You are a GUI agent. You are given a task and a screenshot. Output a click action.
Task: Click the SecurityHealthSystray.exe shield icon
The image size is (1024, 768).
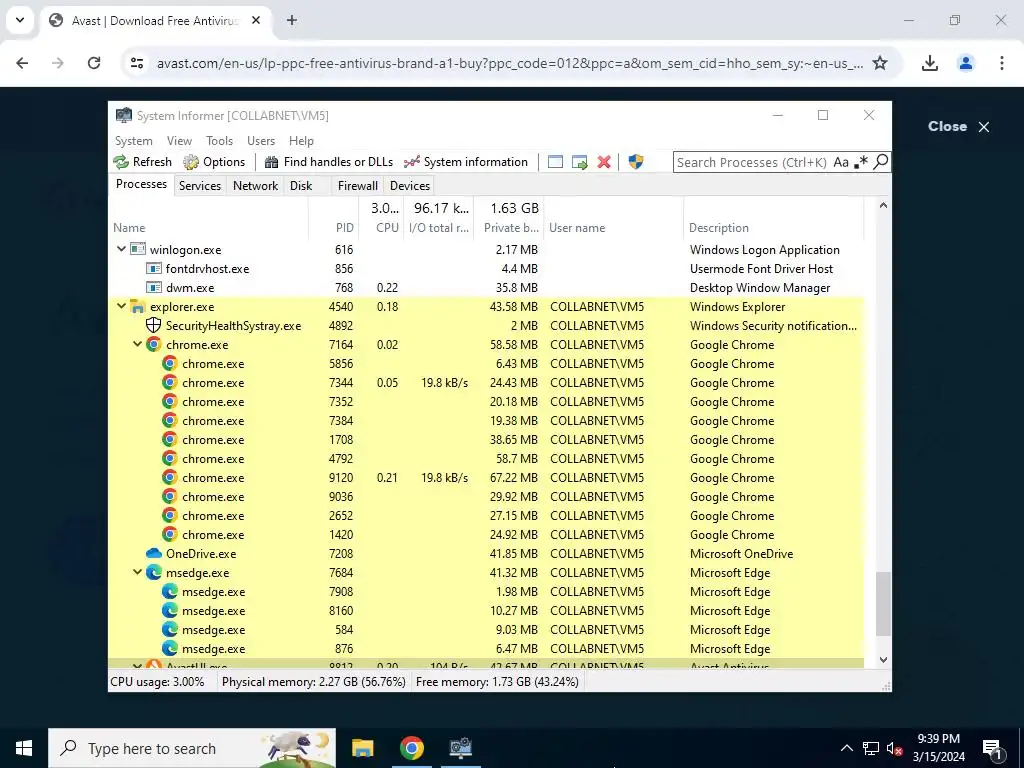pos(153,325)
